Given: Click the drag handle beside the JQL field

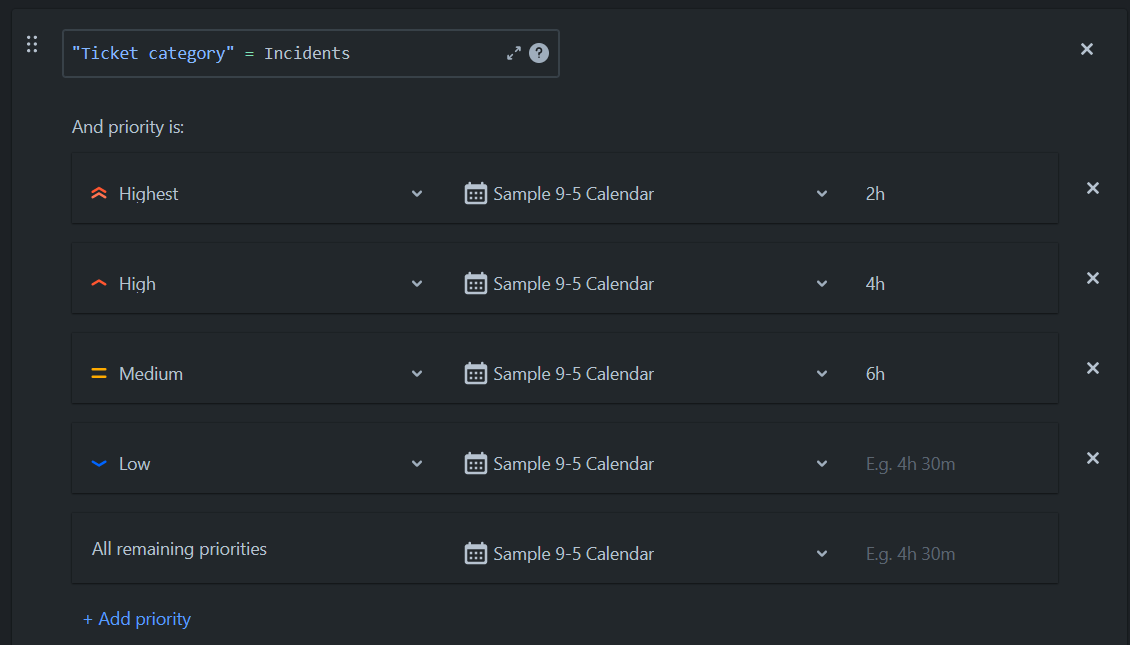Looking at the screenshot, I should tap(32, 44).
